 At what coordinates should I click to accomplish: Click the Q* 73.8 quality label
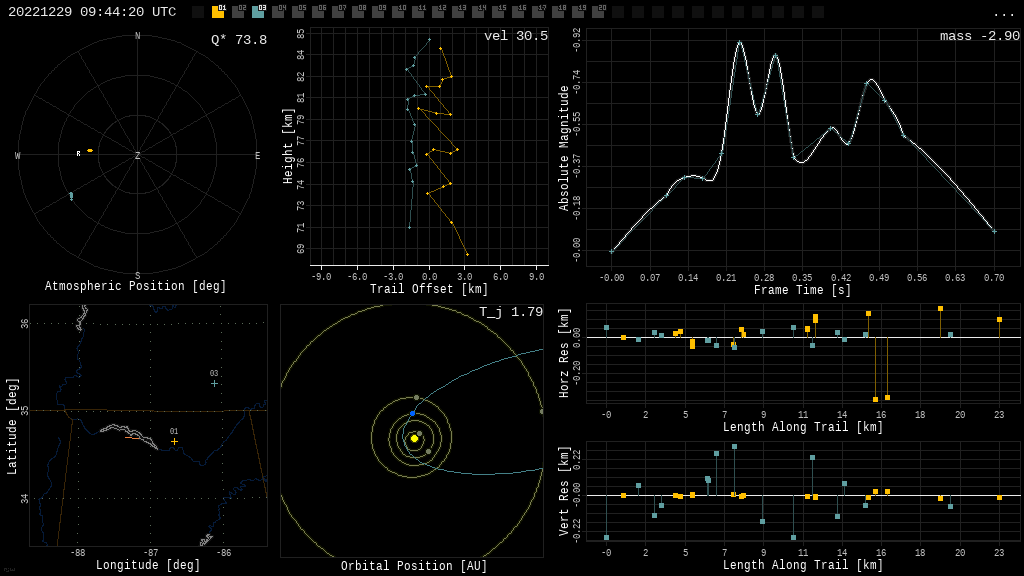coord(238,40)
